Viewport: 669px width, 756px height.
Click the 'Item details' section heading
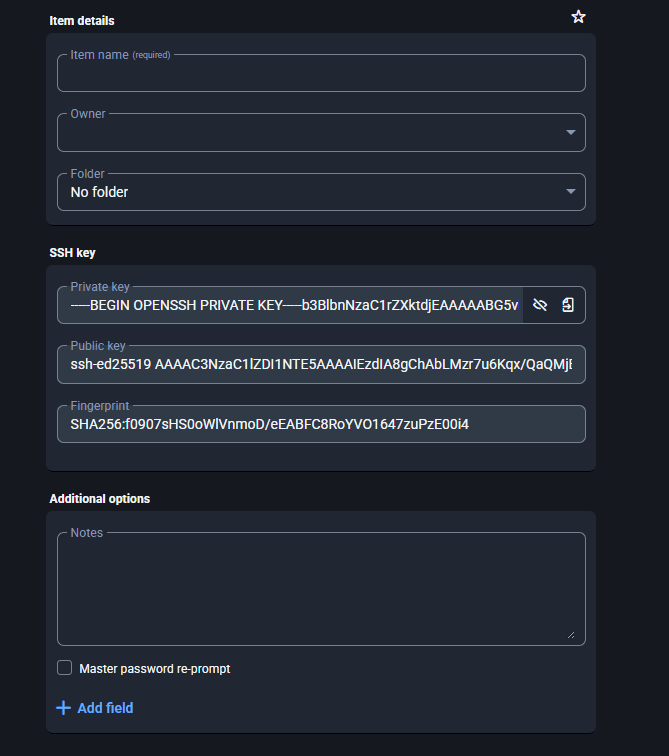click(x=82, y=21)
